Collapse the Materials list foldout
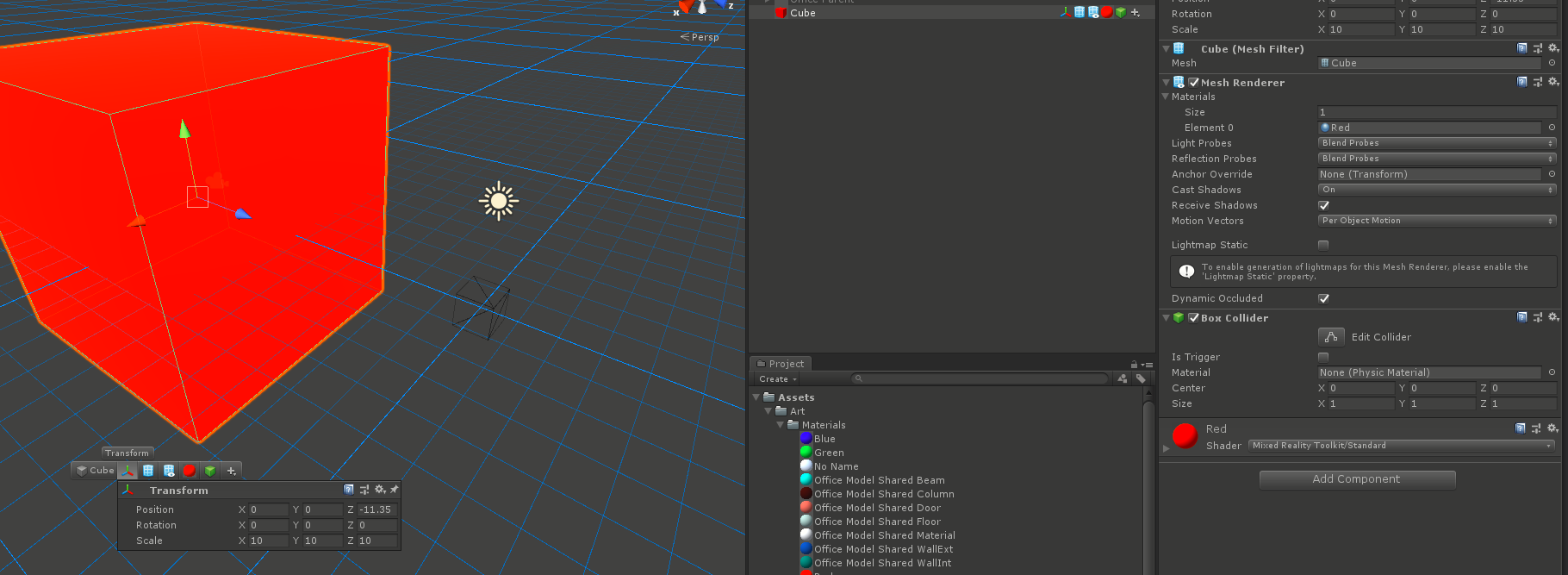 1166,97
